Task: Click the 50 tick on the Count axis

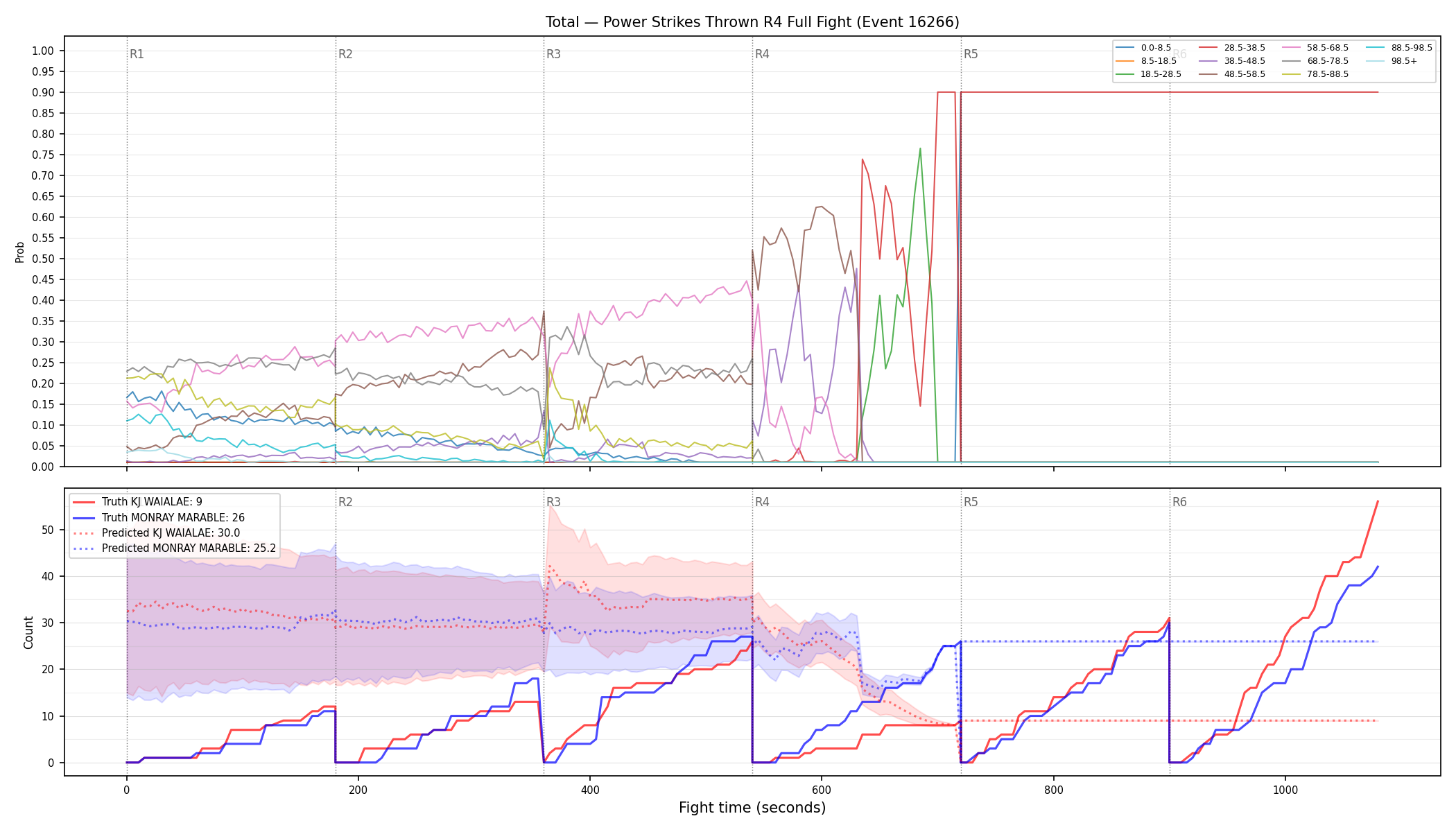Action: coord(48,530)
